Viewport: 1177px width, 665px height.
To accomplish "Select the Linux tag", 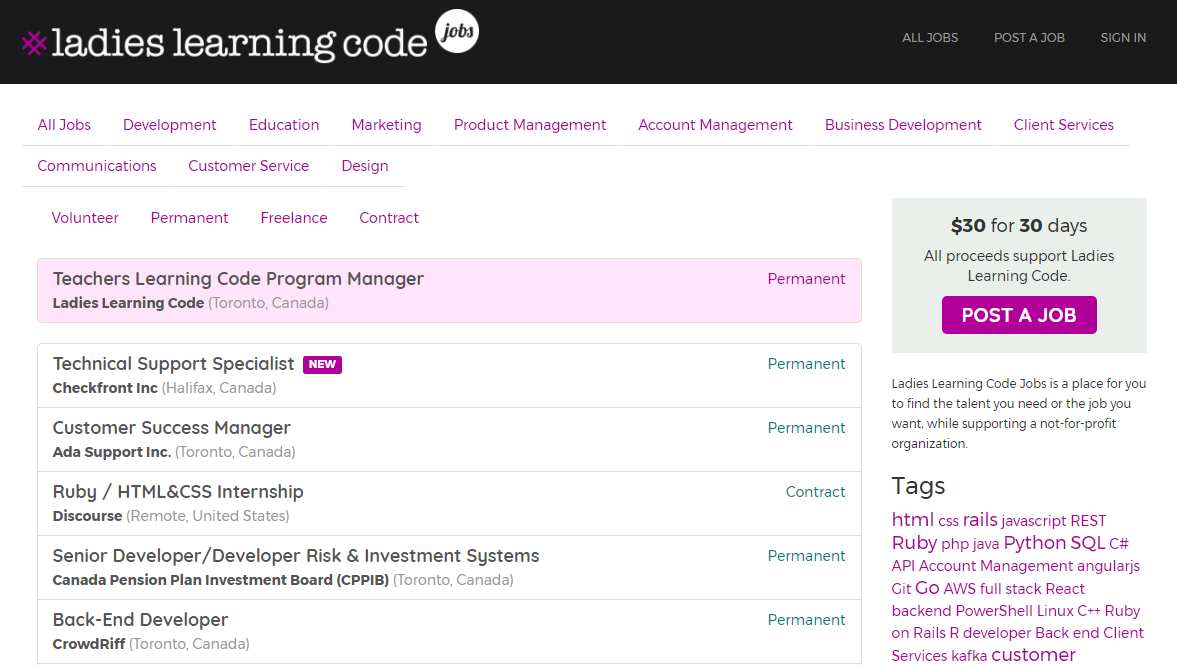I will [x=1055, y=612].
